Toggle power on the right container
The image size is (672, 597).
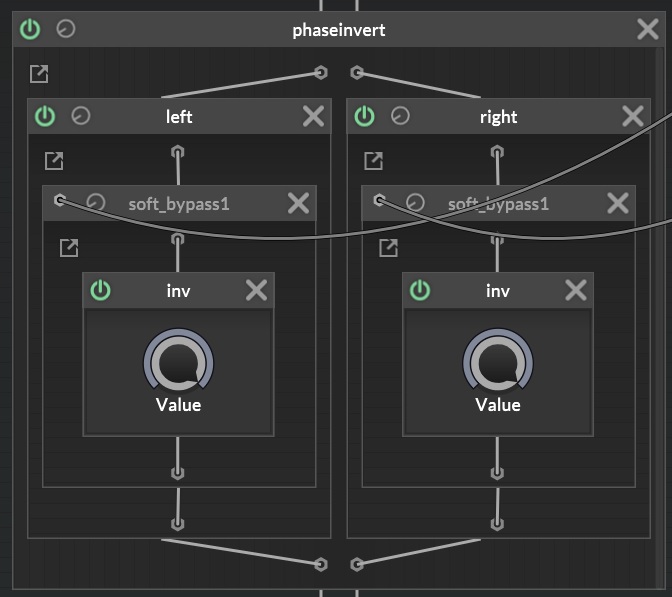tap(364, 116)
